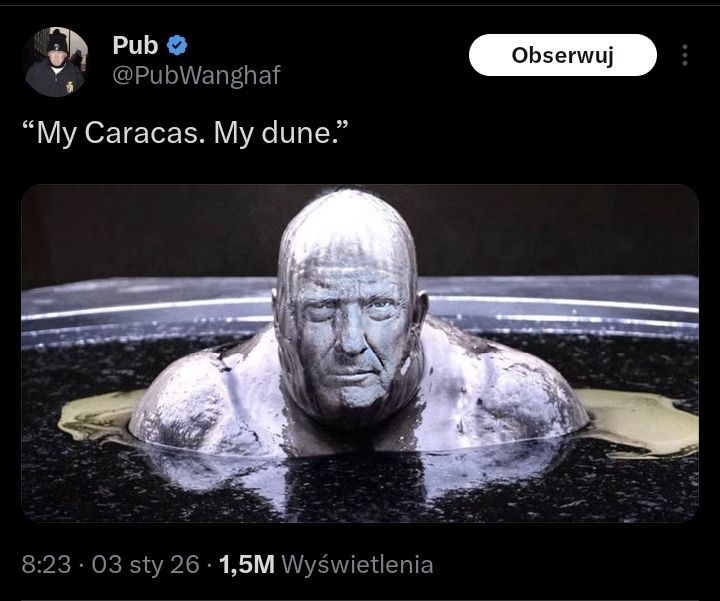This screenshot has width=720, height=601.
Task: Open the attached tweet image
Action: pyautogui.click(x=360, y=353)
